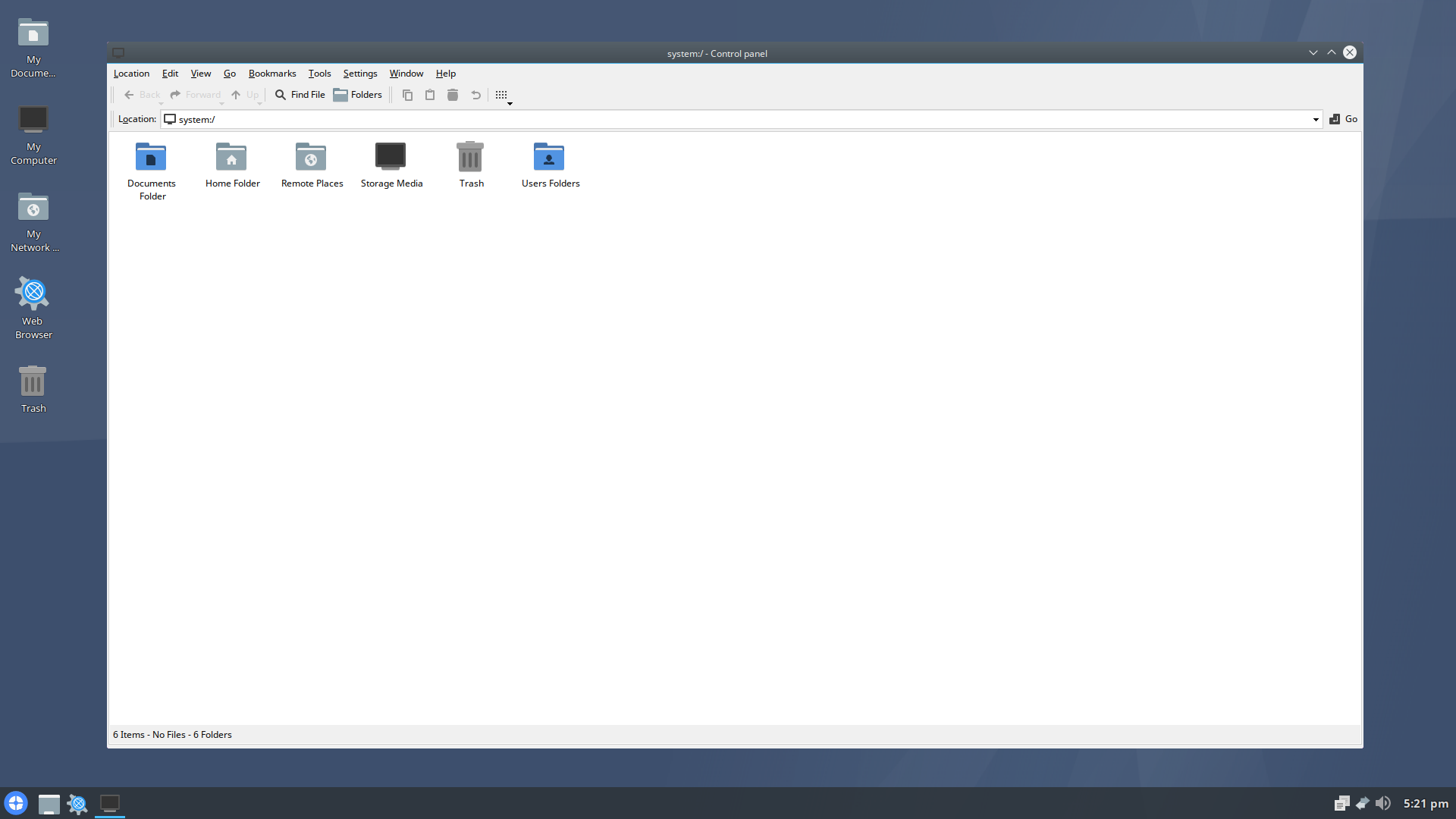The height and width of the screenshot is (819, 1456).
Task: Click the Delete trash toolbar icon
Action: pos(453,95)
